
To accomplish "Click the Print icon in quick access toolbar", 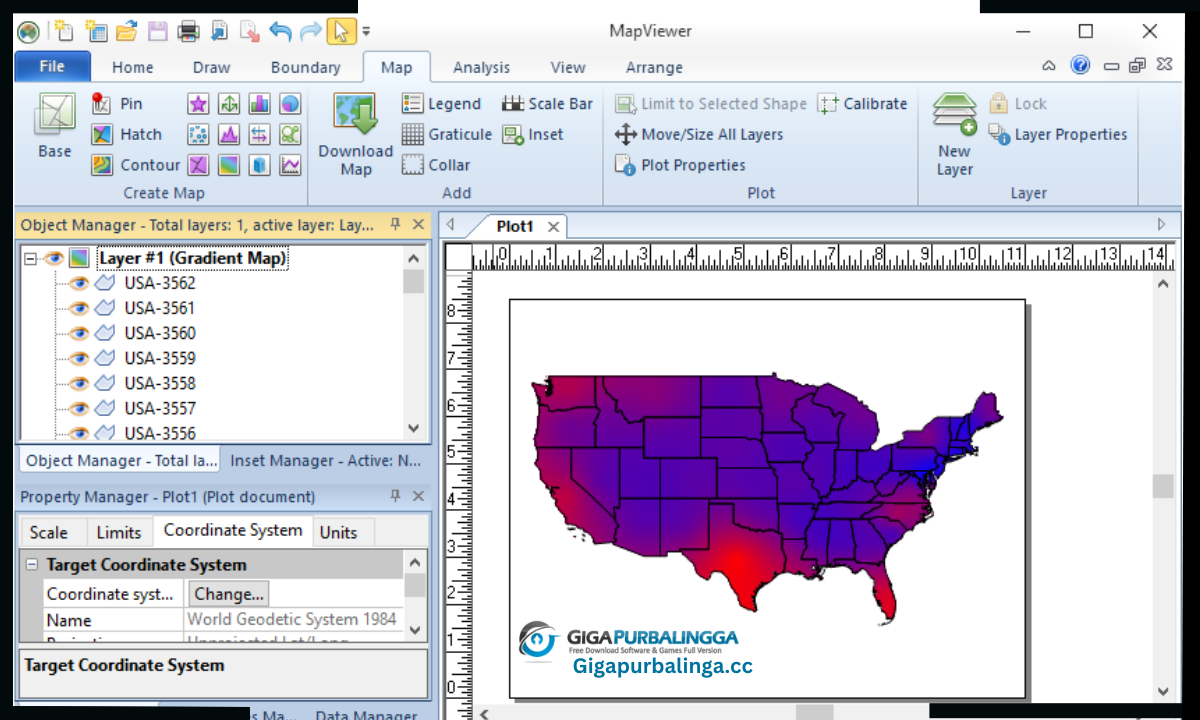I will click(x=188, y=31).
